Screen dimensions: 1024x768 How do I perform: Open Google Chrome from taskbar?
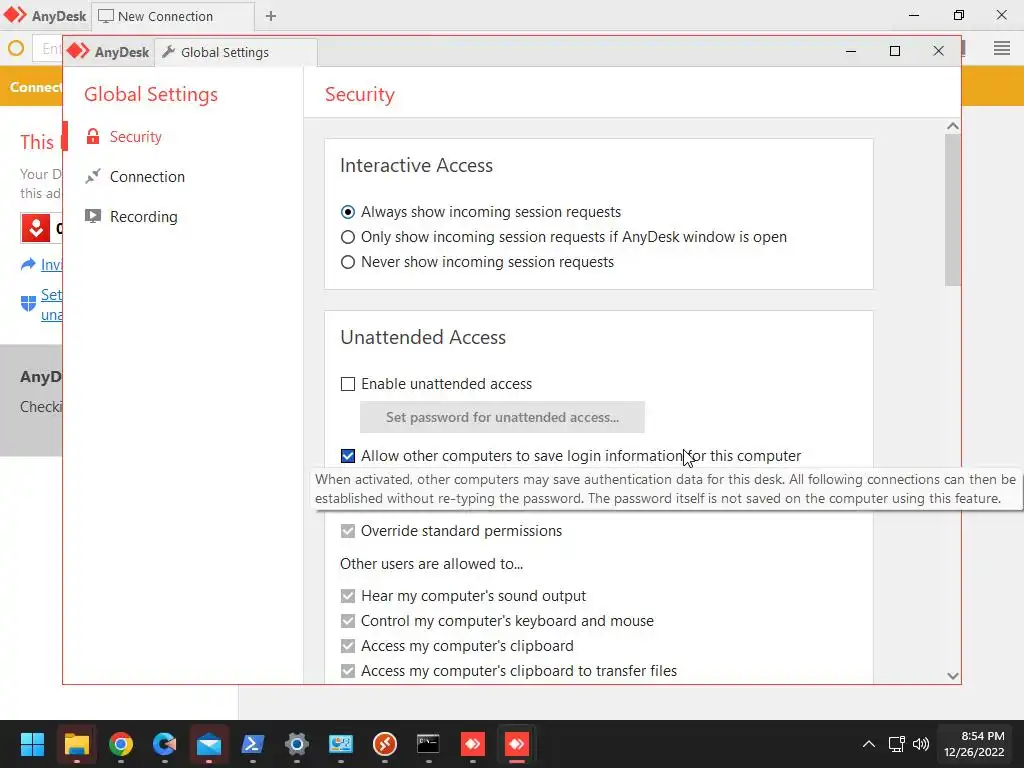coord(121,744)
